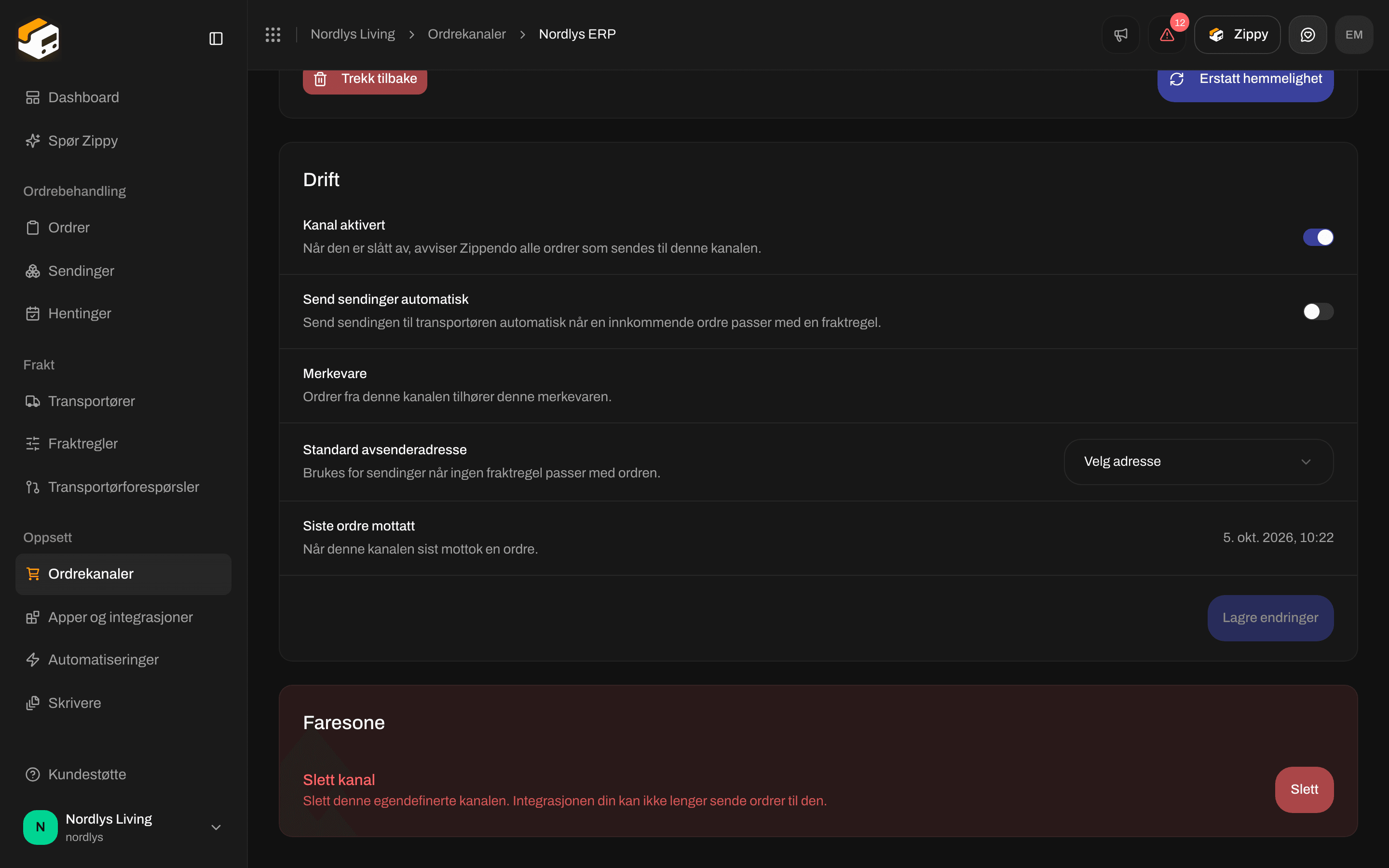Viewport: 1389px width, 868px height.
Task: Enable Send sendinger automatisk toggle
Action: point(1318,312)
